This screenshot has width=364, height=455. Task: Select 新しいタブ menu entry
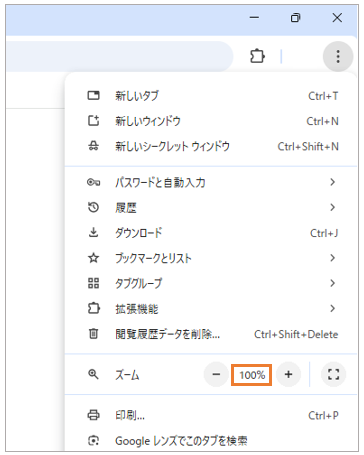click(x=211, y=96)
